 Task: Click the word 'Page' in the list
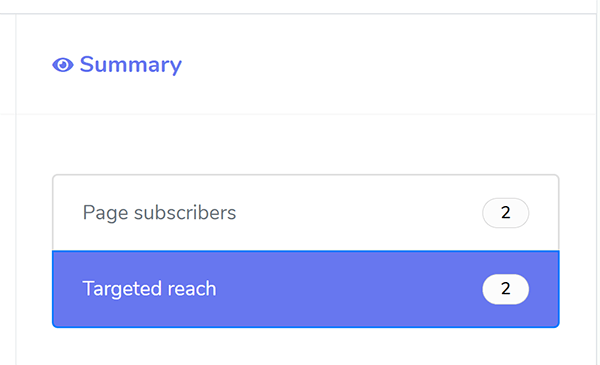click(106, 213)
